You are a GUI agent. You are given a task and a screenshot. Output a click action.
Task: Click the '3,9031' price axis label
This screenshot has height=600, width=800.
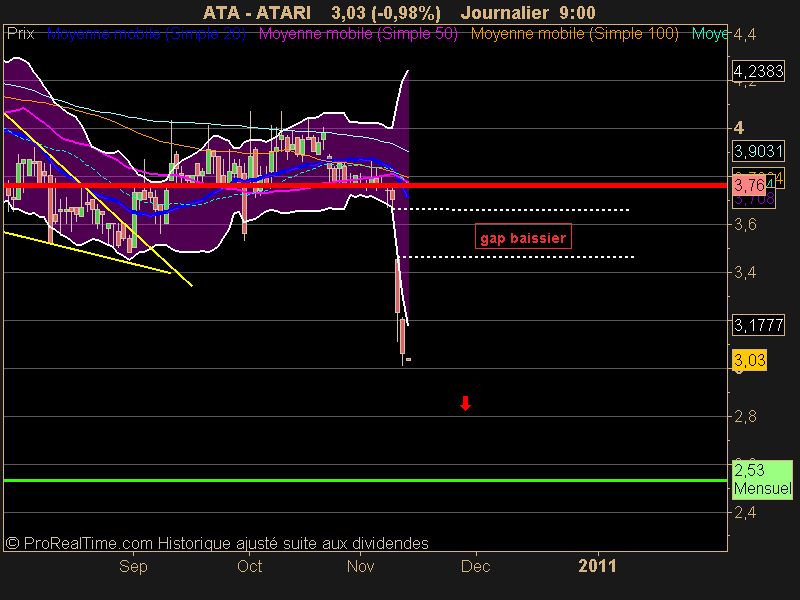click(758, 151)
